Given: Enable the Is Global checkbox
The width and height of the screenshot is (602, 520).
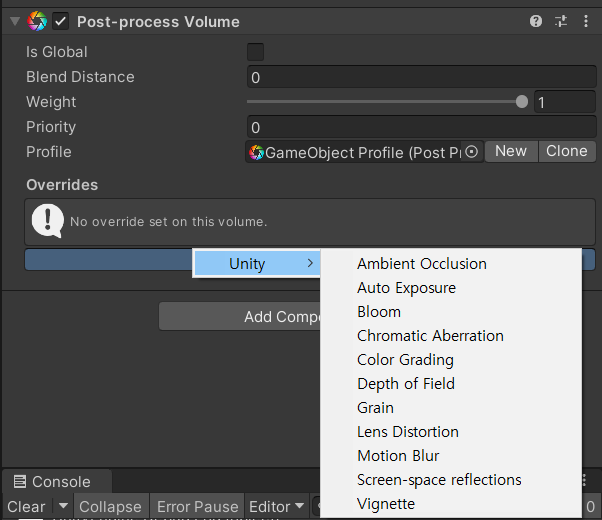Looking at the screenshot, I should [x=255, y=52].
